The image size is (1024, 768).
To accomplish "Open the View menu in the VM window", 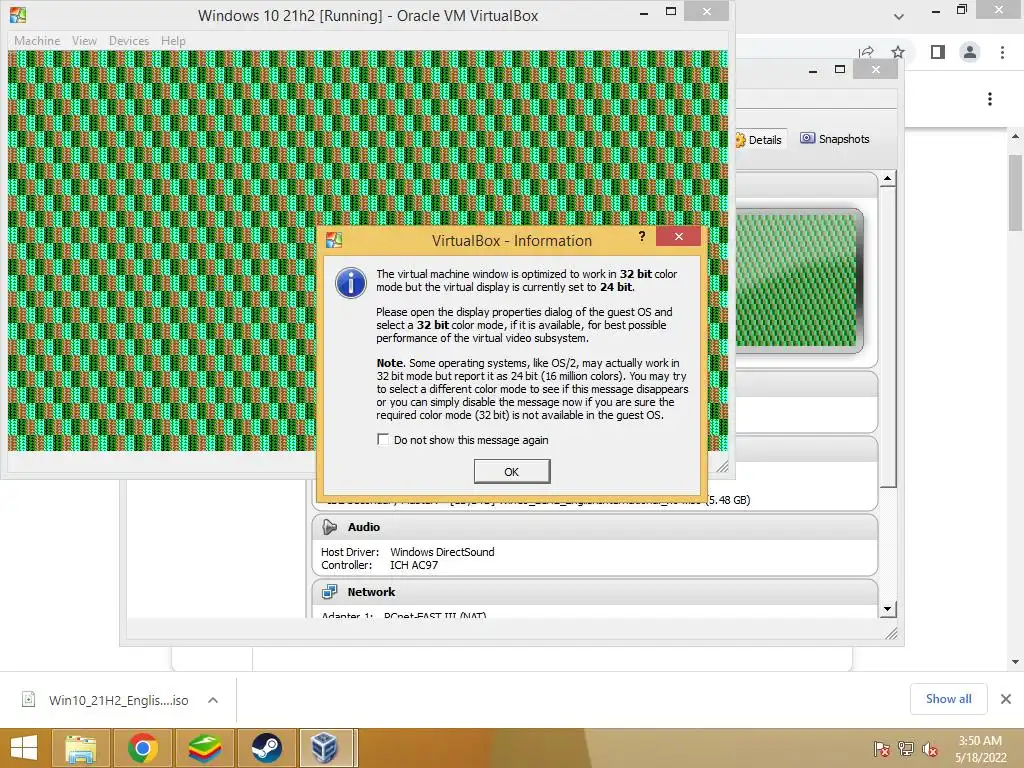I will coord(84,40).
